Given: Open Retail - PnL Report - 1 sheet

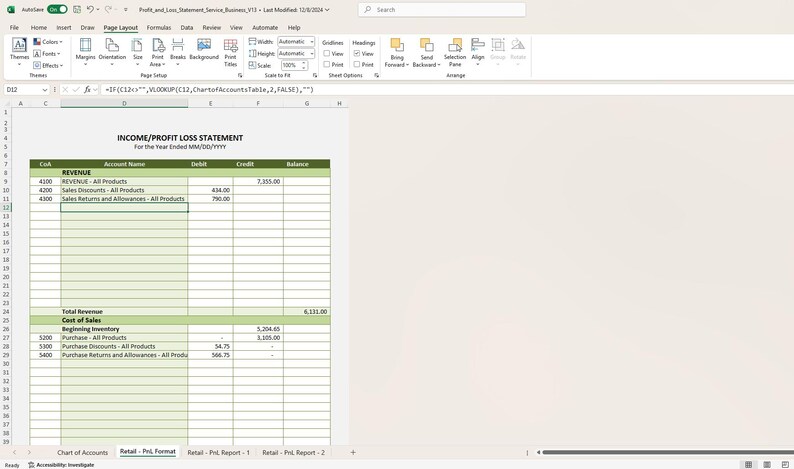Looking at the screenshot, I should pyautogui.click(x=219, y=452).
